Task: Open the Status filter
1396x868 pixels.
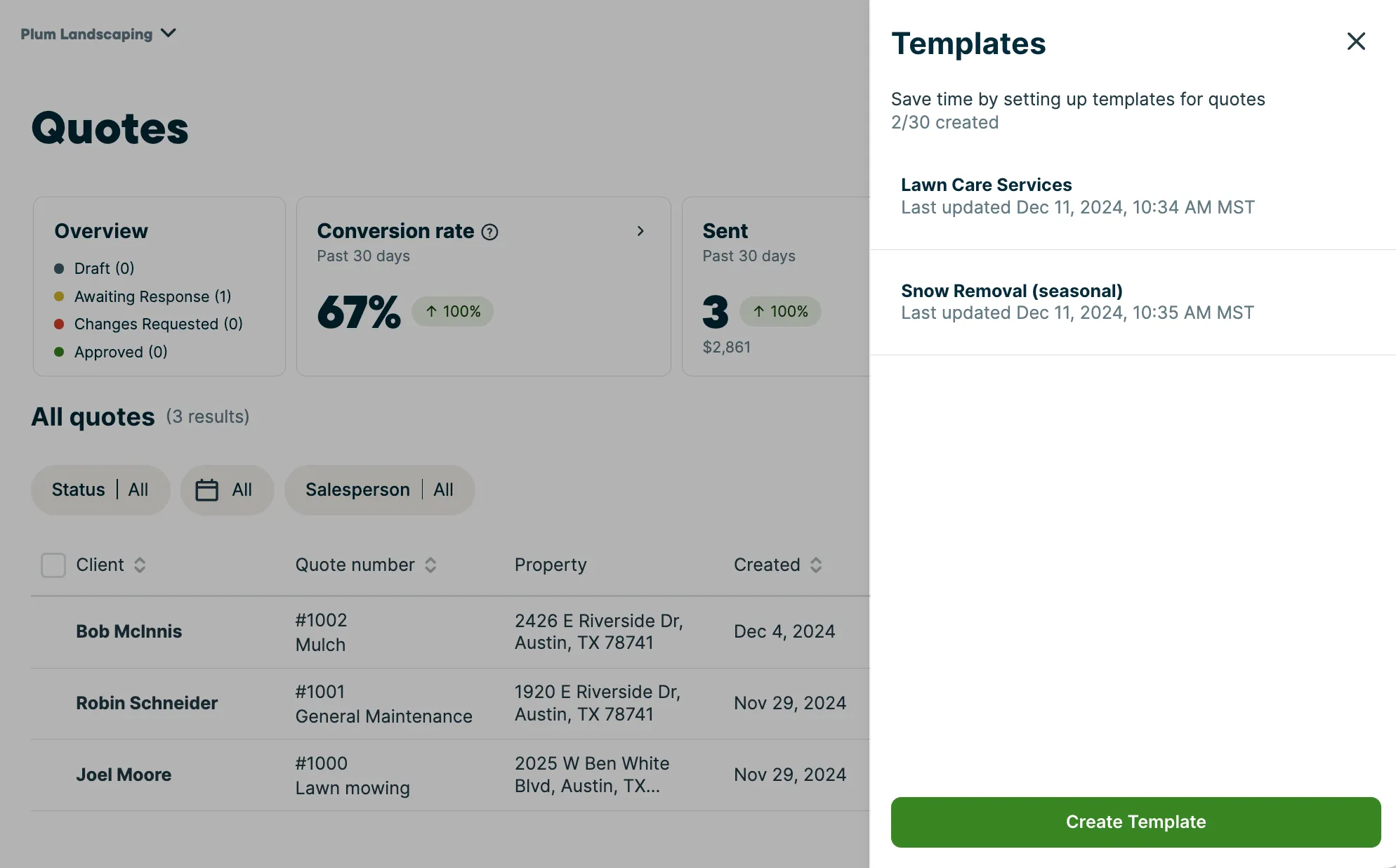Action: tap(100, 489)
